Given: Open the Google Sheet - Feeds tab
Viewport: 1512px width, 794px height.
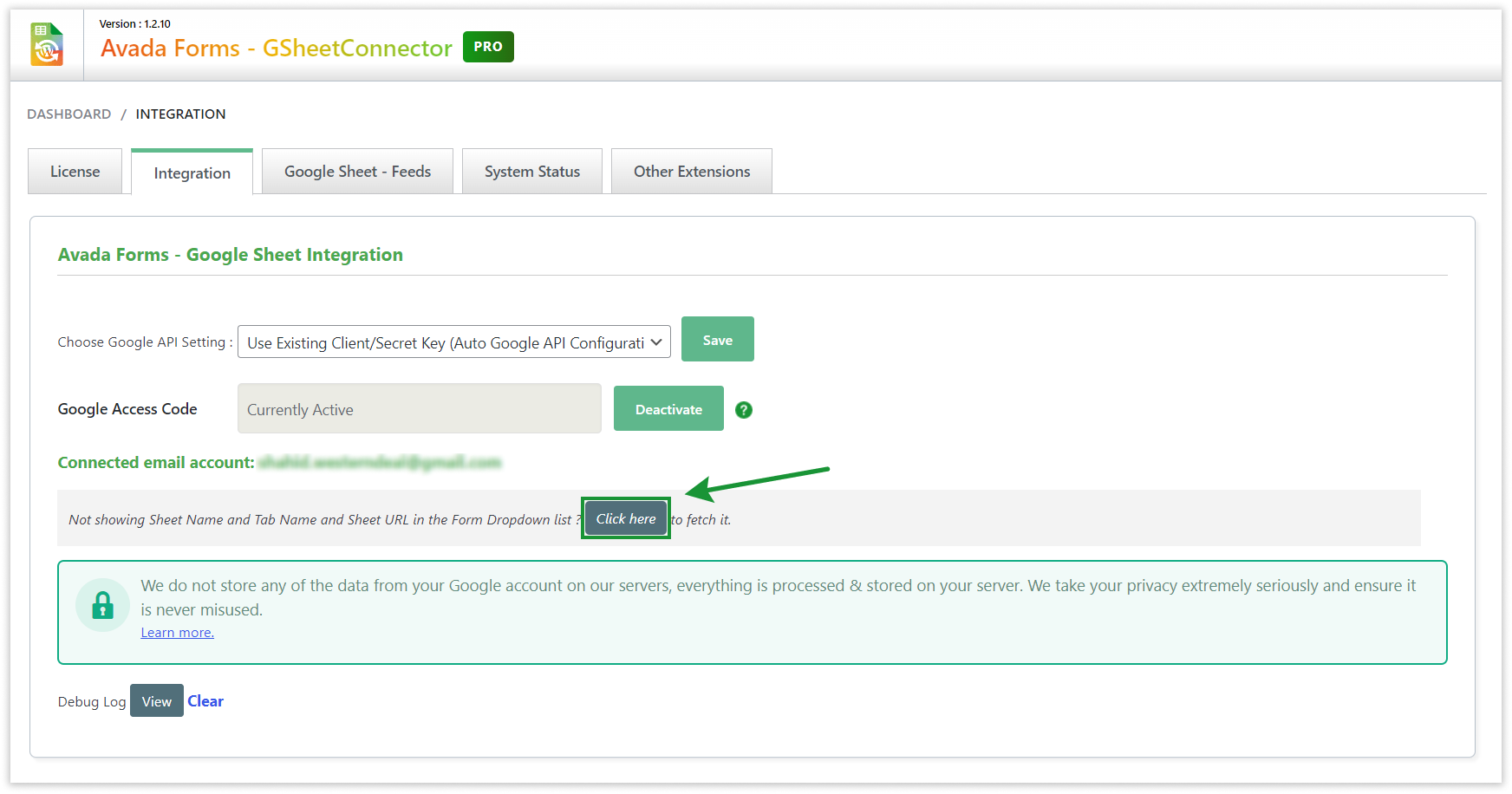Looking at the screenshot, I should [357, 171].
